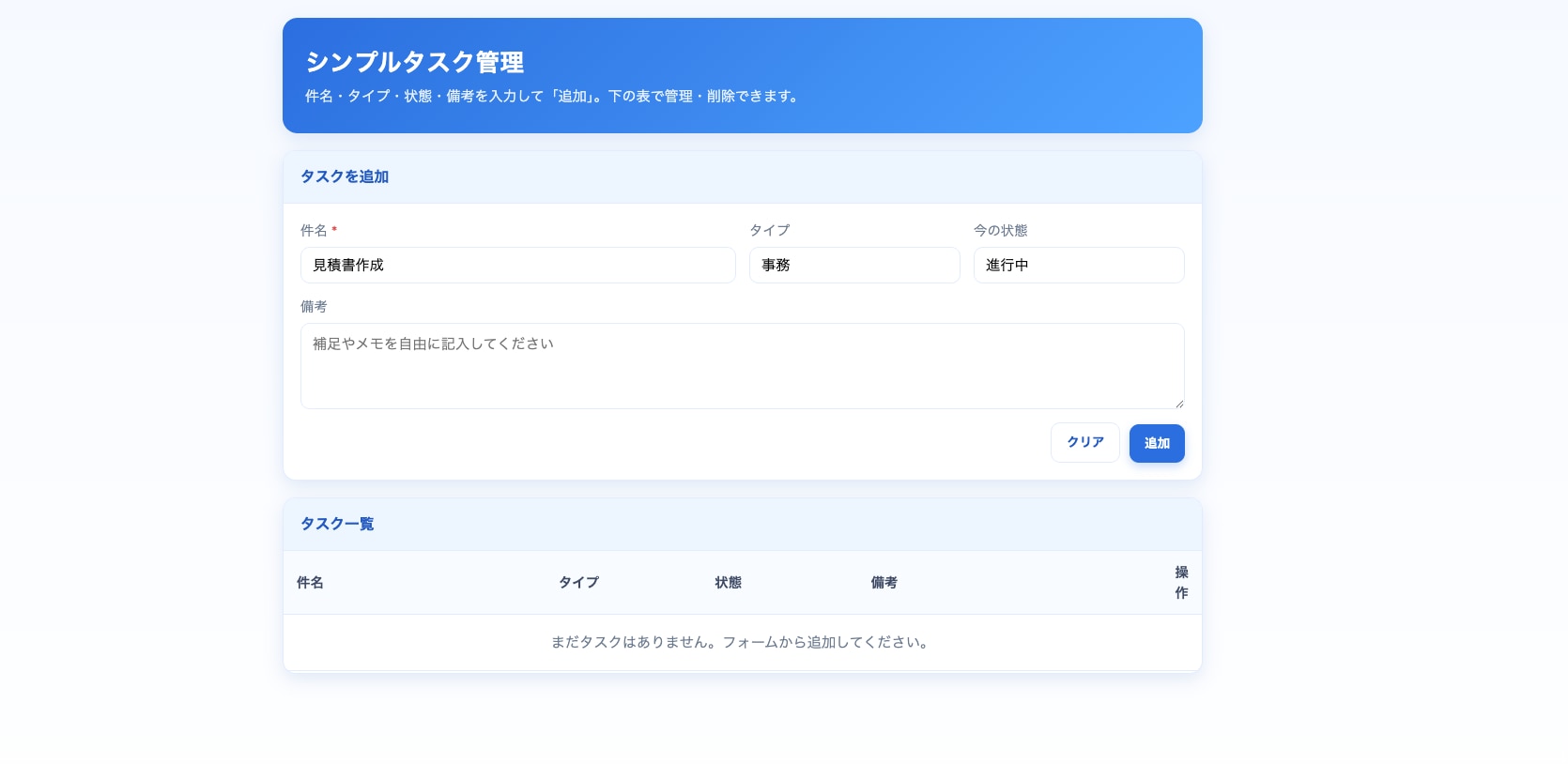
Task: Open the 今の状態 field showing 進行中
Action: (1078, 266)
